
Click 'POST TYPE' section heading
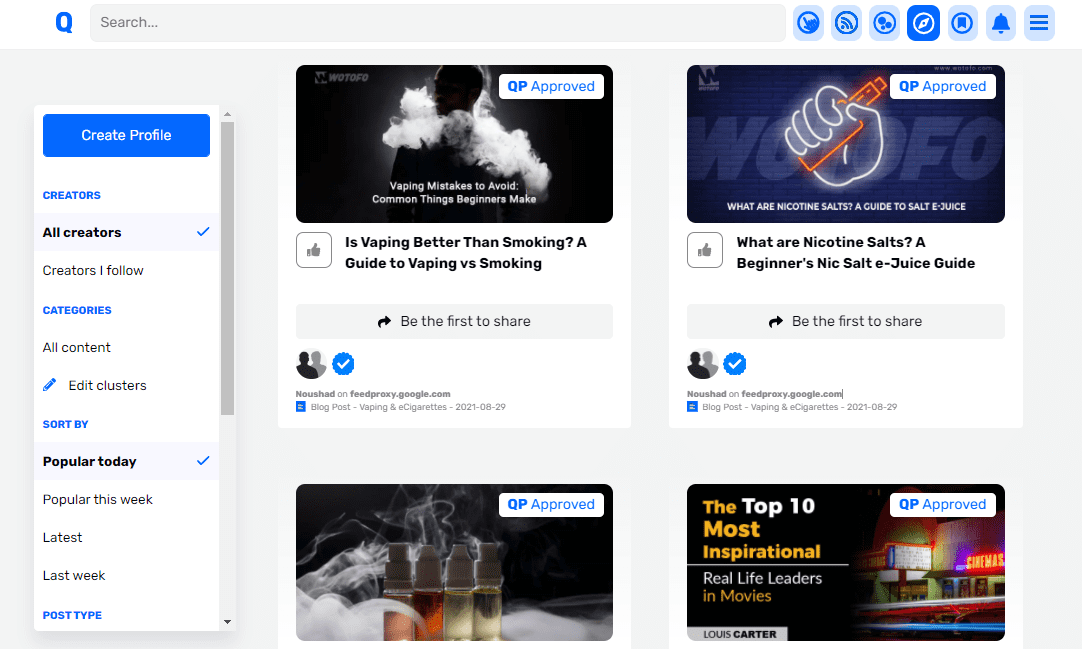(72, 615)
